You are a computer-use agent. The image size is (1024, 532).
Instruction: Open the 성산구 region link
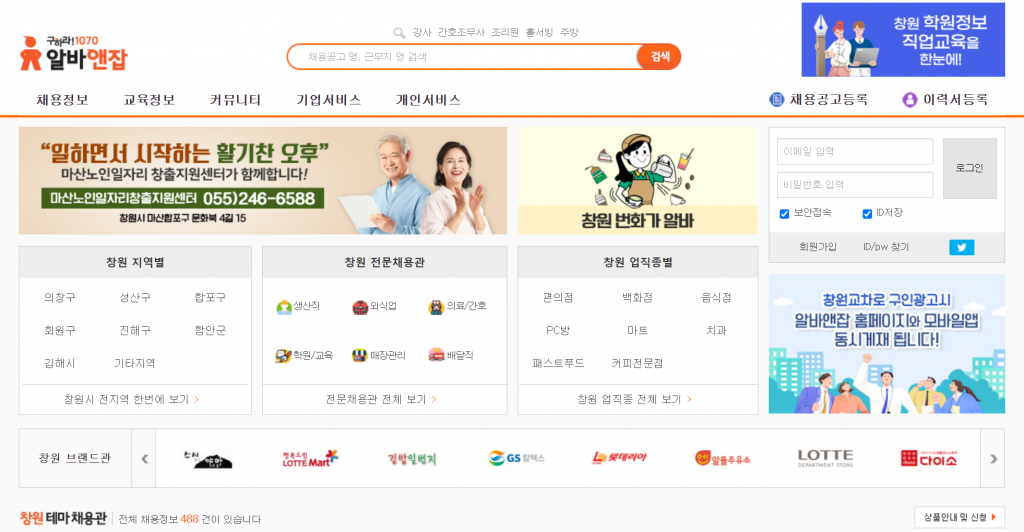(x=135, y=298)
